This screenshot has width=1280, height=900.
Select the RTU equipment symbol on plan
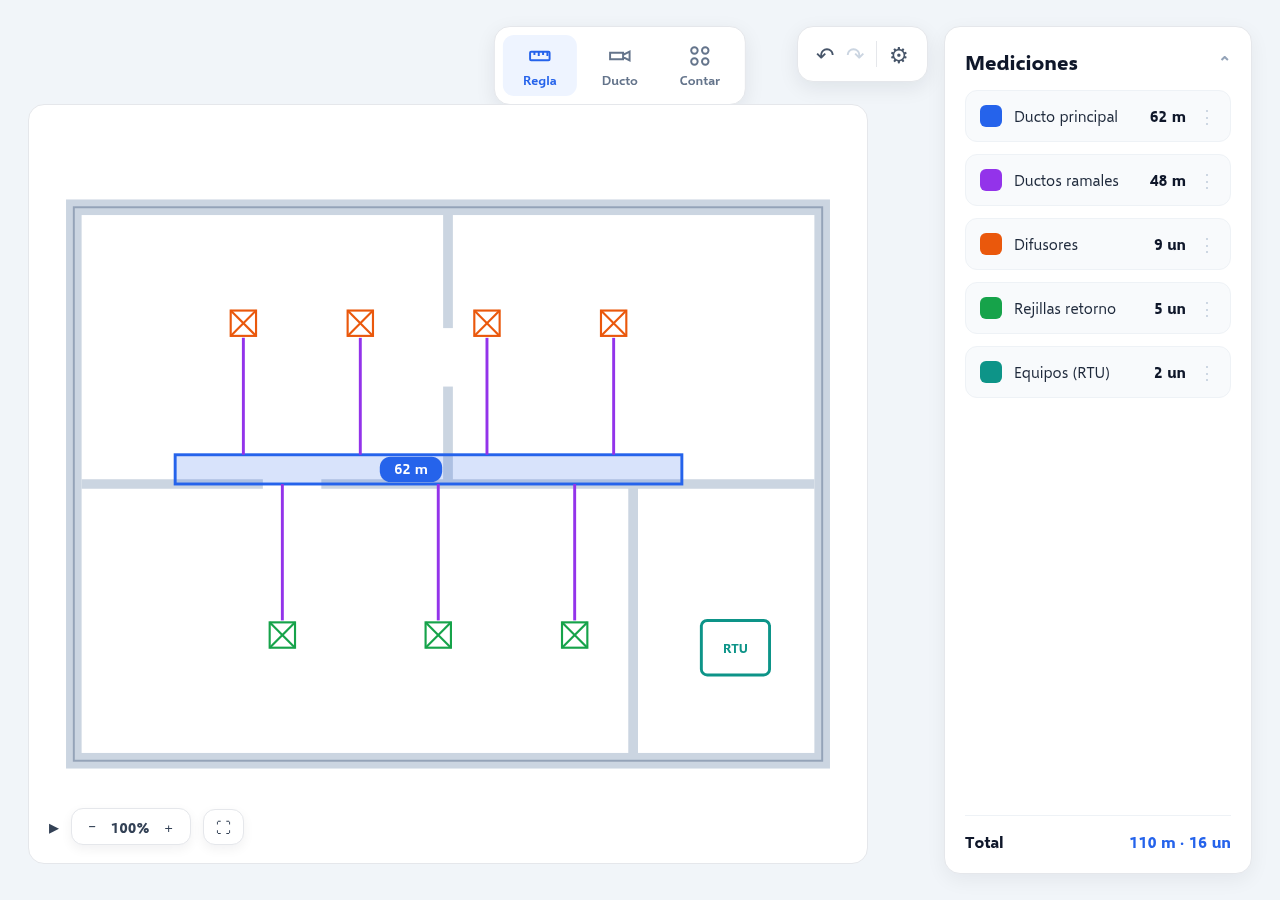pos(735,648)
